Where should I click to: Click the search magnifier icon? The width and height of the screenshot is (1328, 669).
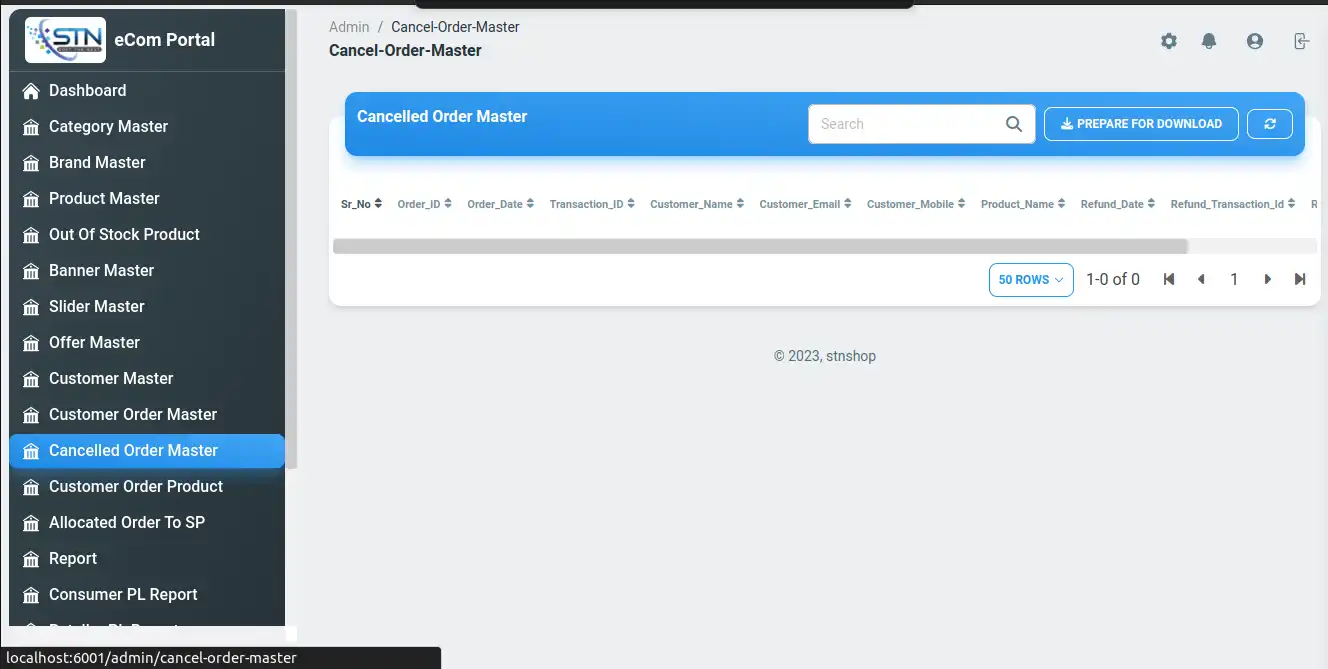click(1013, 124)
